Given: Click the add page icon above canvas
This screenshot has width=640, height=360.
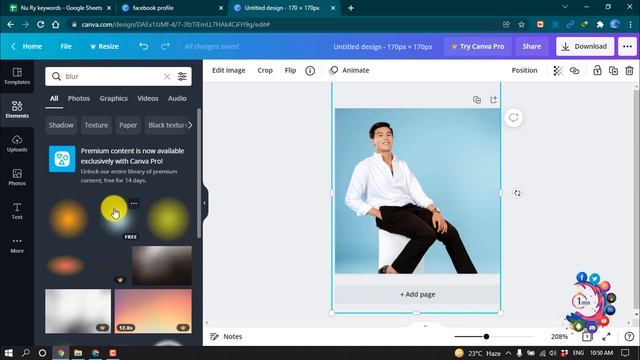Looking at the screenshot, I should click(493, 100).
